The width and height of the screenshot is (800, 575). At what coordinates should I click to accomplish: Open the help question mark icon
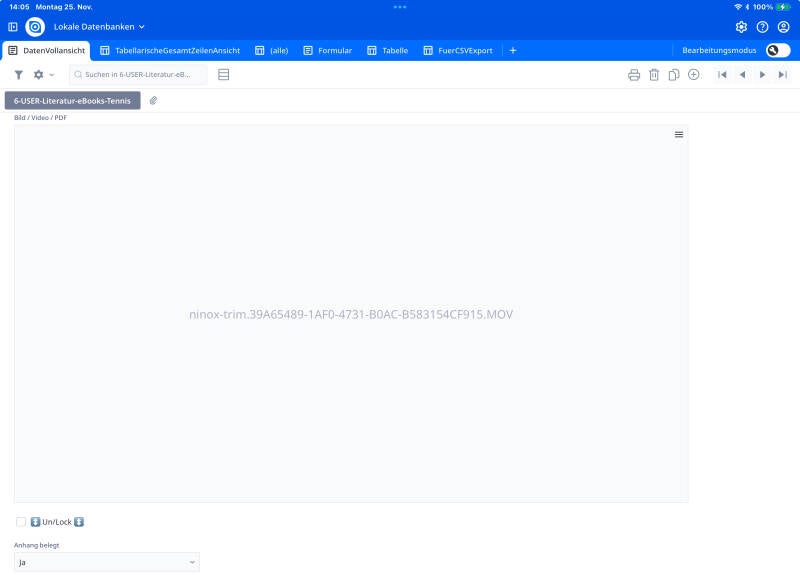click(762, 27)
